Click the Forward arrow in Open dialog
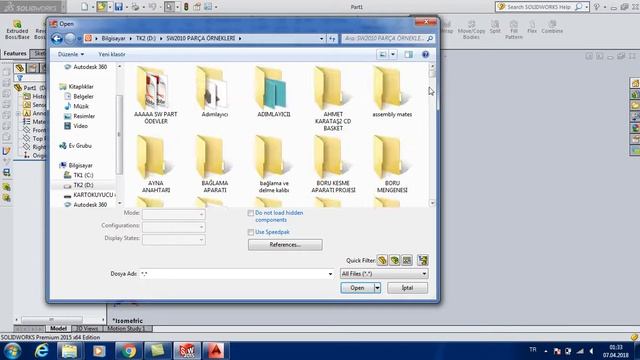 [x=70, y=38]
